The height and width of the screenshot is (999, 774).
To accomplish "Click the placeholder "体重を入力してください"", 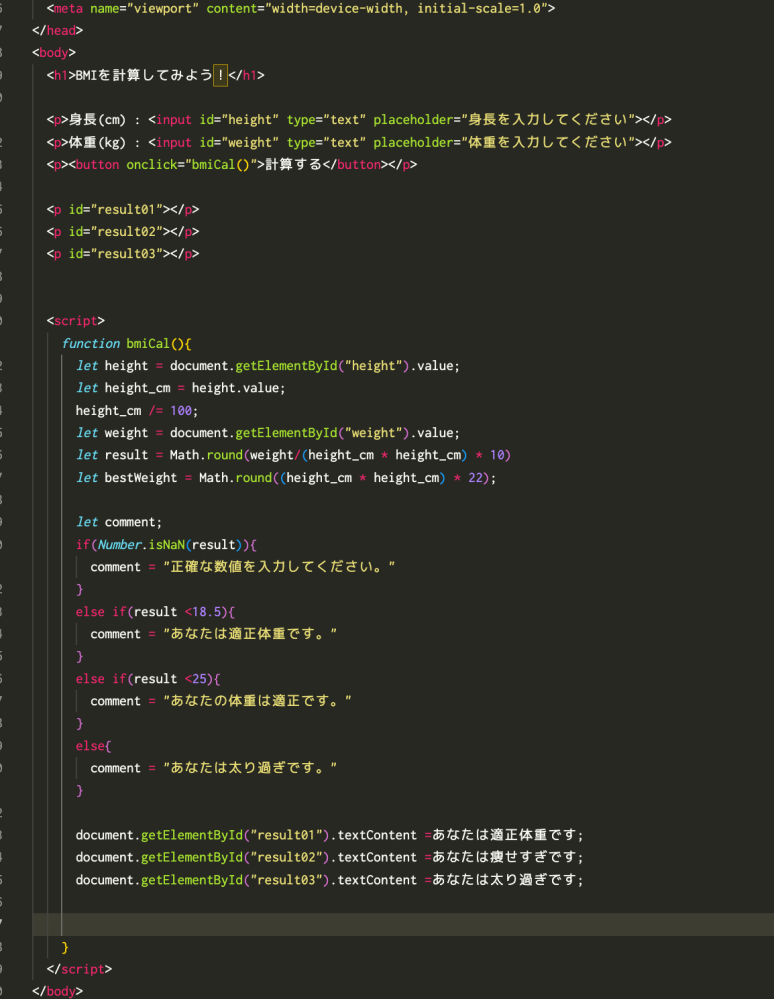I will click(x=548, y=142).
